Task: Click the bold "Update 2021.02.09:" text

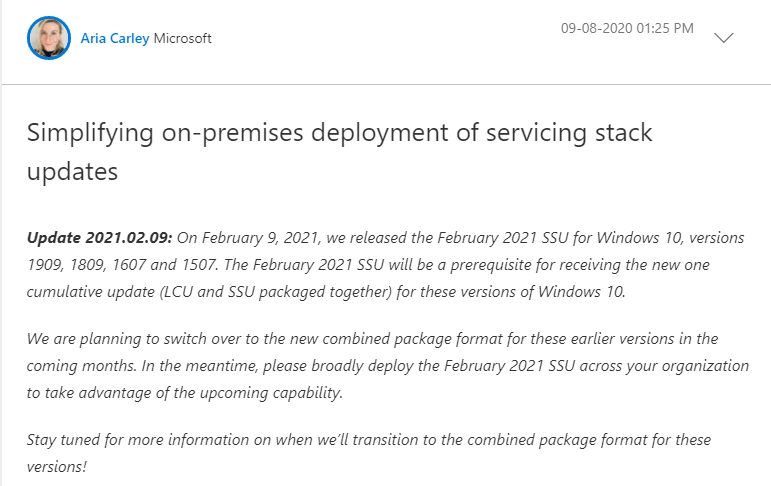Action: pyautogui.click(x=100, y=237)
